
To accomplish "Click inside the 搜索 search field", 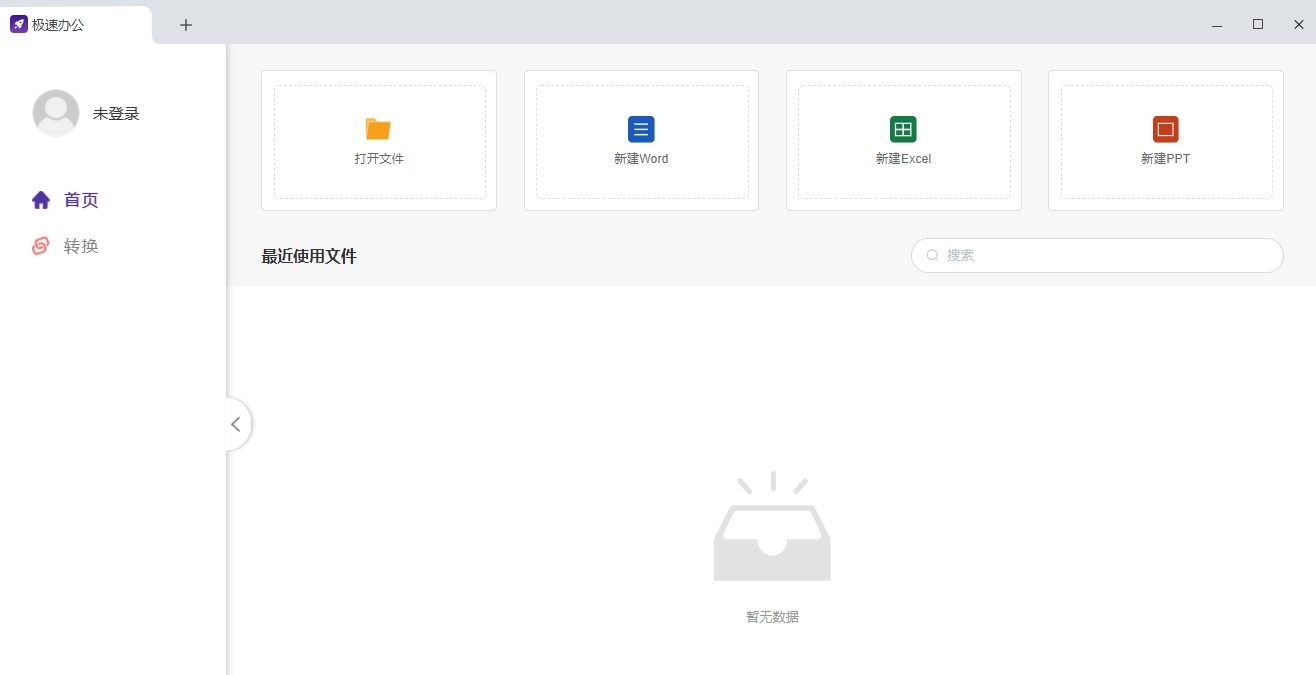I will click(1097, 255).
